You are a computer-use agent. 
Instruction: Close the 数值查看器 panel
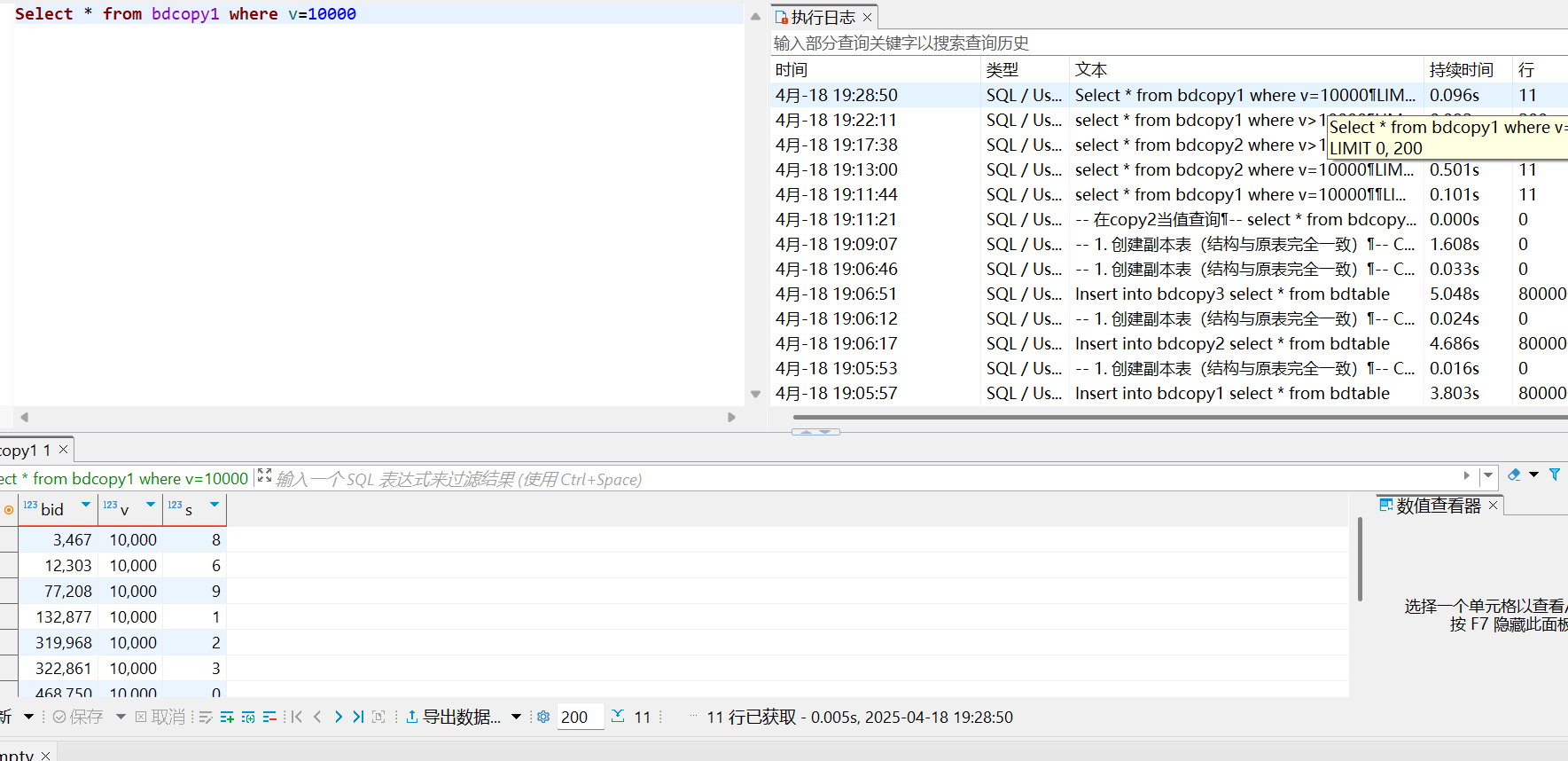pyautogui.click(x=1493, y=505)
